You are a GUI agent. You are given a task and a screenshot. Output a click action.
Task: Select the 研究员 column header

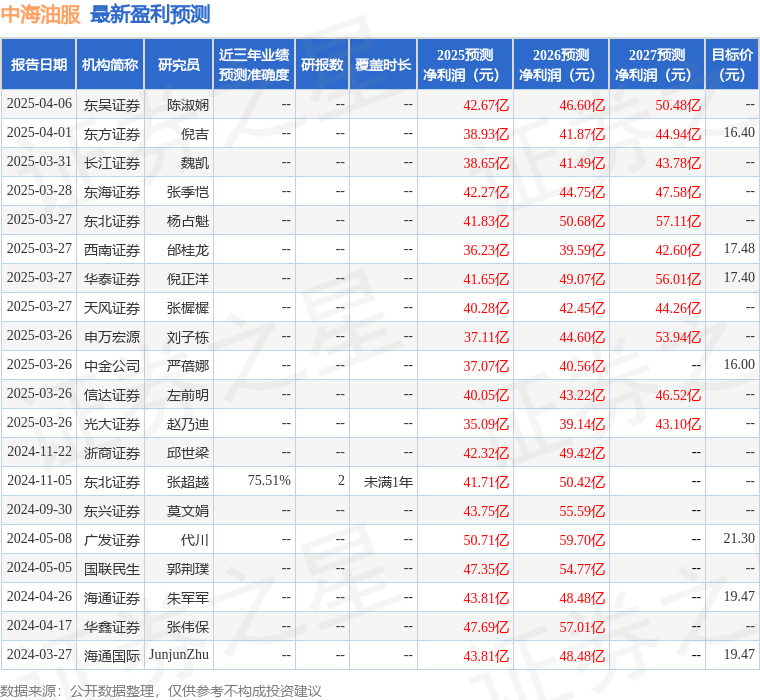tap(178, 64)
